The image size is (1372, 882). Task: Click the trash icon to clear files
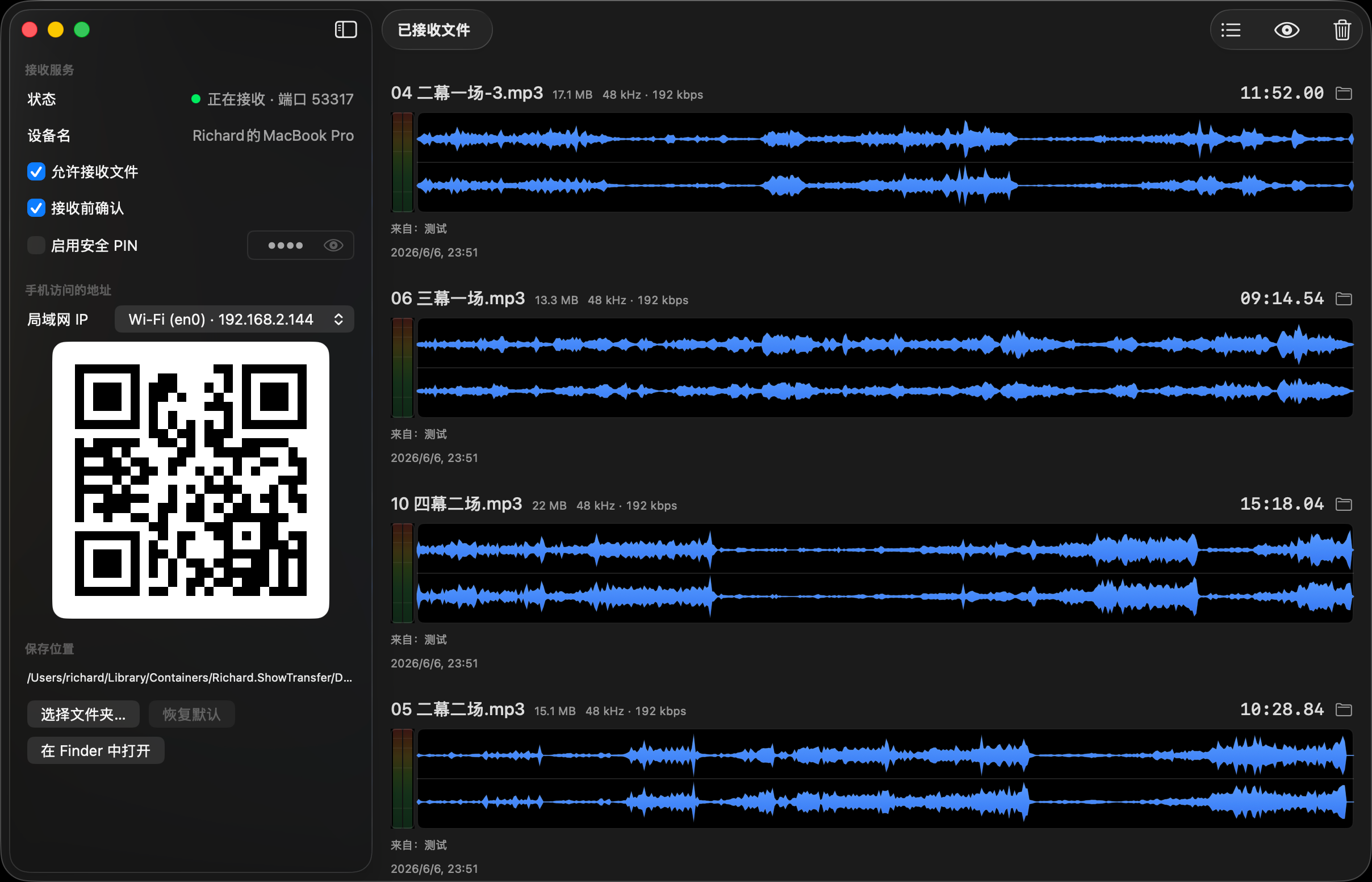(x=1342, y=30)
